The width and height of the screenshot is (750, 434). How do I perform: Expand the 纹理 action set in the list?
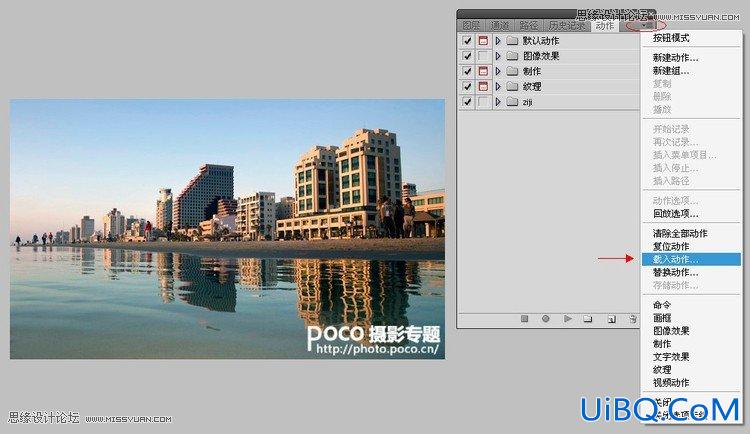click(x=498, y=87)
